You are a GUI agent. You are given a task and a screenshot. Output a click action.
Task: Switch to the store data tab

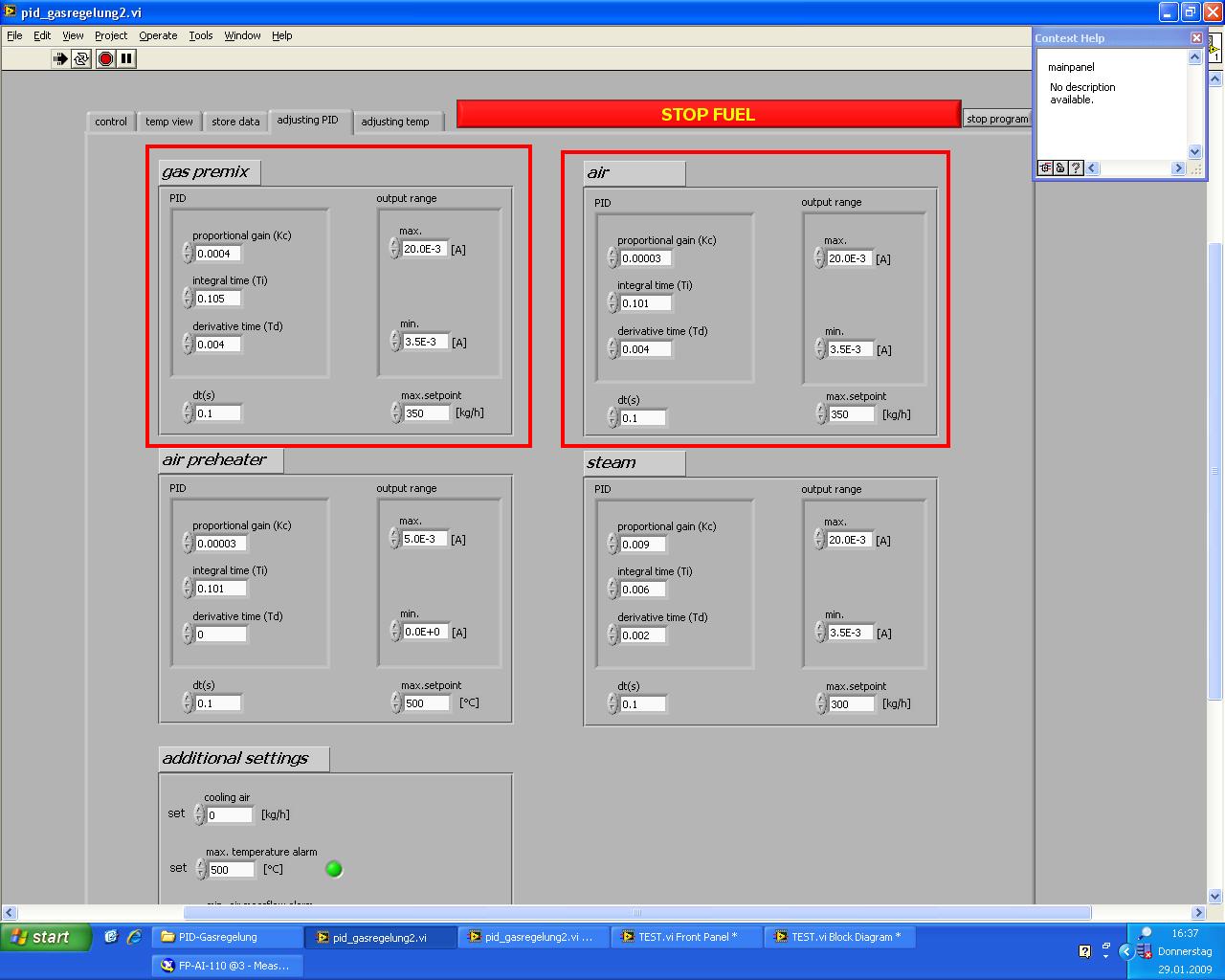pos(235,122)
